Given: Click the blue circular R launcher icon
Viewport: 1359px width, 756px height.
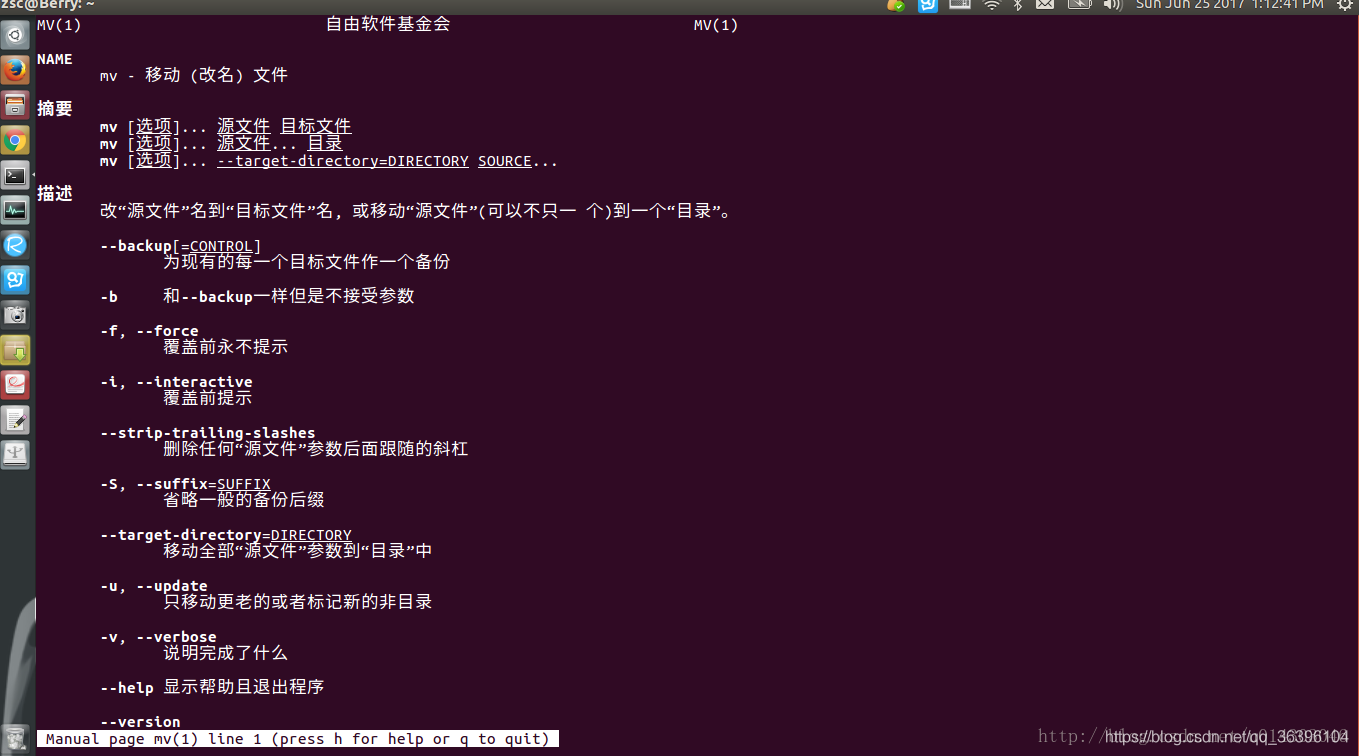Looking at the screenshot, I should pyautogui.click(x=15, y=245).
